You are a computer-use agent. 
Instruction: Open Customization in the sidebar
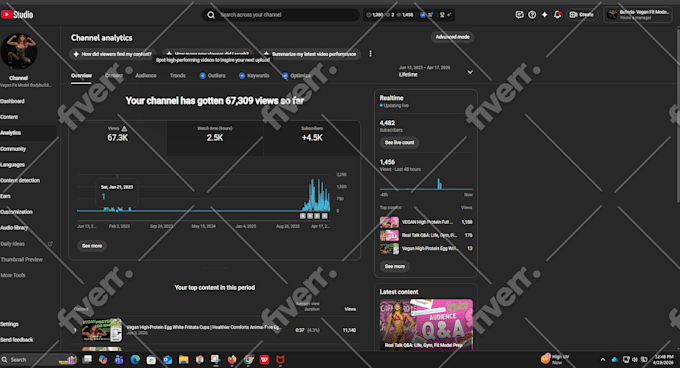[16, 212]
